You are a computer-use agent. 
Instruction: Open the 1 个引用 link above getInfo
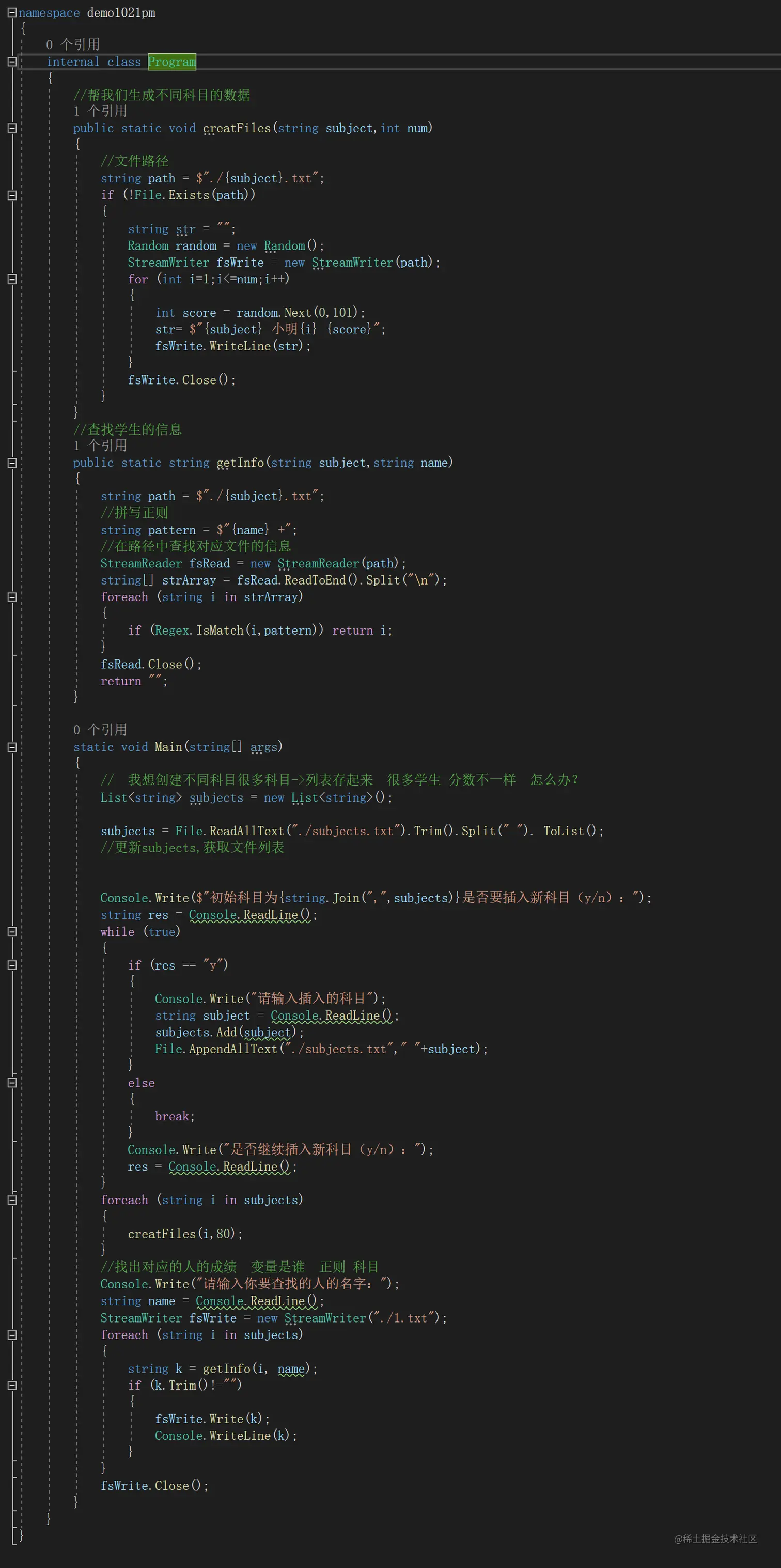click(100, 445)
